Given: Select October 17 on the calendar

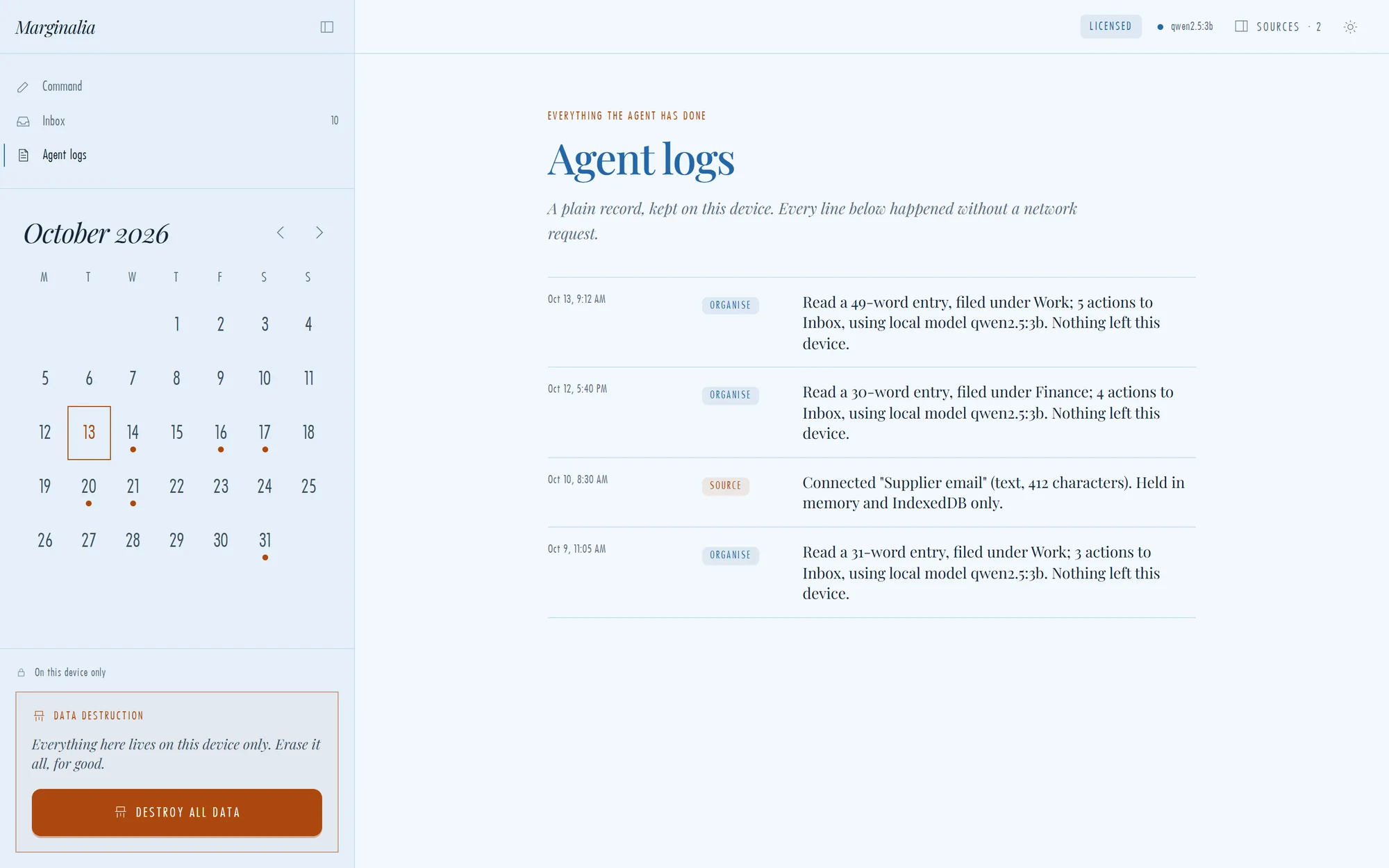Looking at the screenshot, I should point(265,433).
